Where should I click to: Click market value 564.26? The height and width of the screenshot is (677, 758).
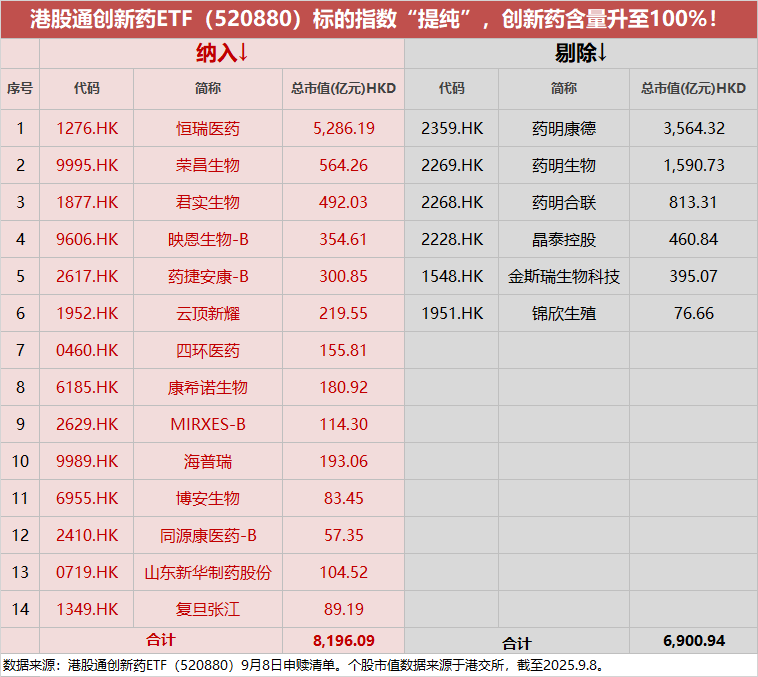pyautogui.click(x=344, y=165)
